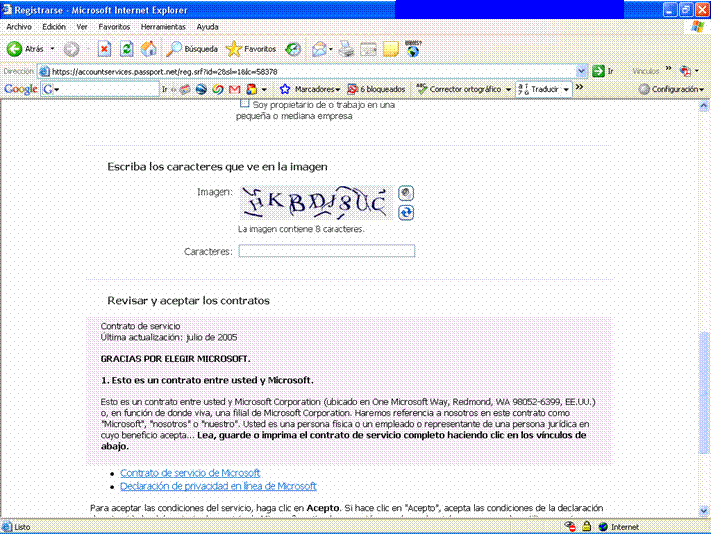Open the Marcadores dropdown in Google toolbar
Viewport: 711px width, 534px height.
[310, 89]
